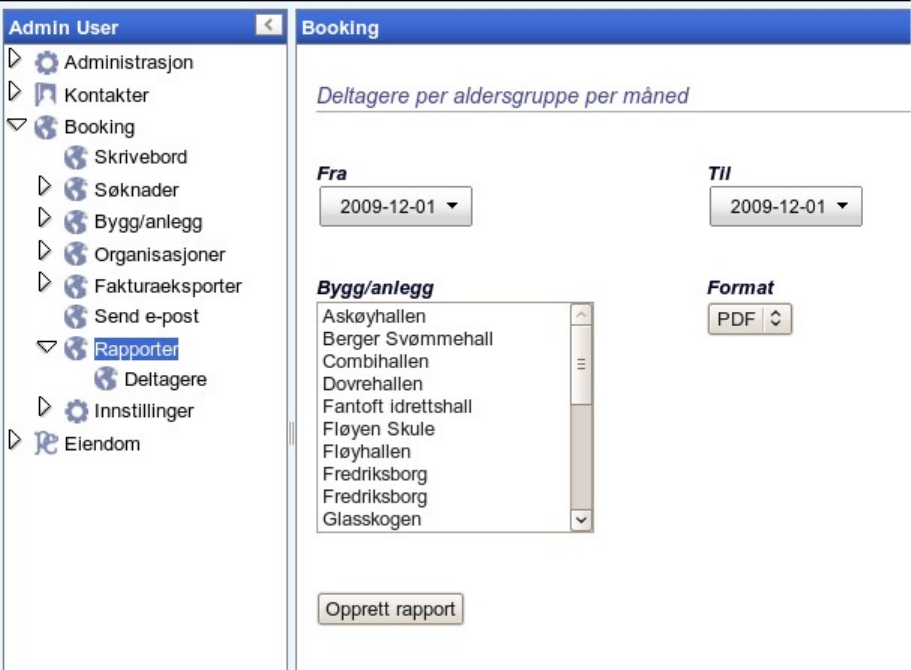Open the Fra date dropdown
The height and width of the screenshot is (670, 911).
pyautogui.click(x=395, y=207)
